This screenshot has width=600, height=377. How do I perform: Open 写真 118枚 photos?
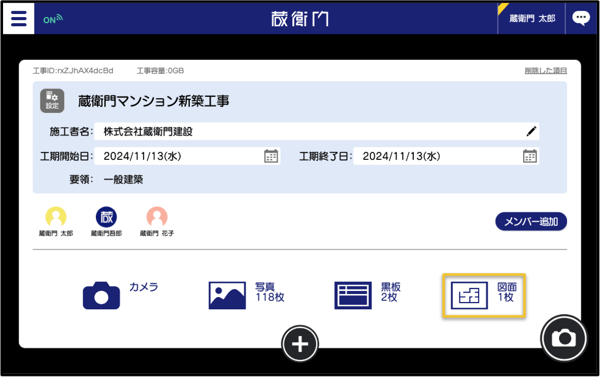(x=246, y=295)
